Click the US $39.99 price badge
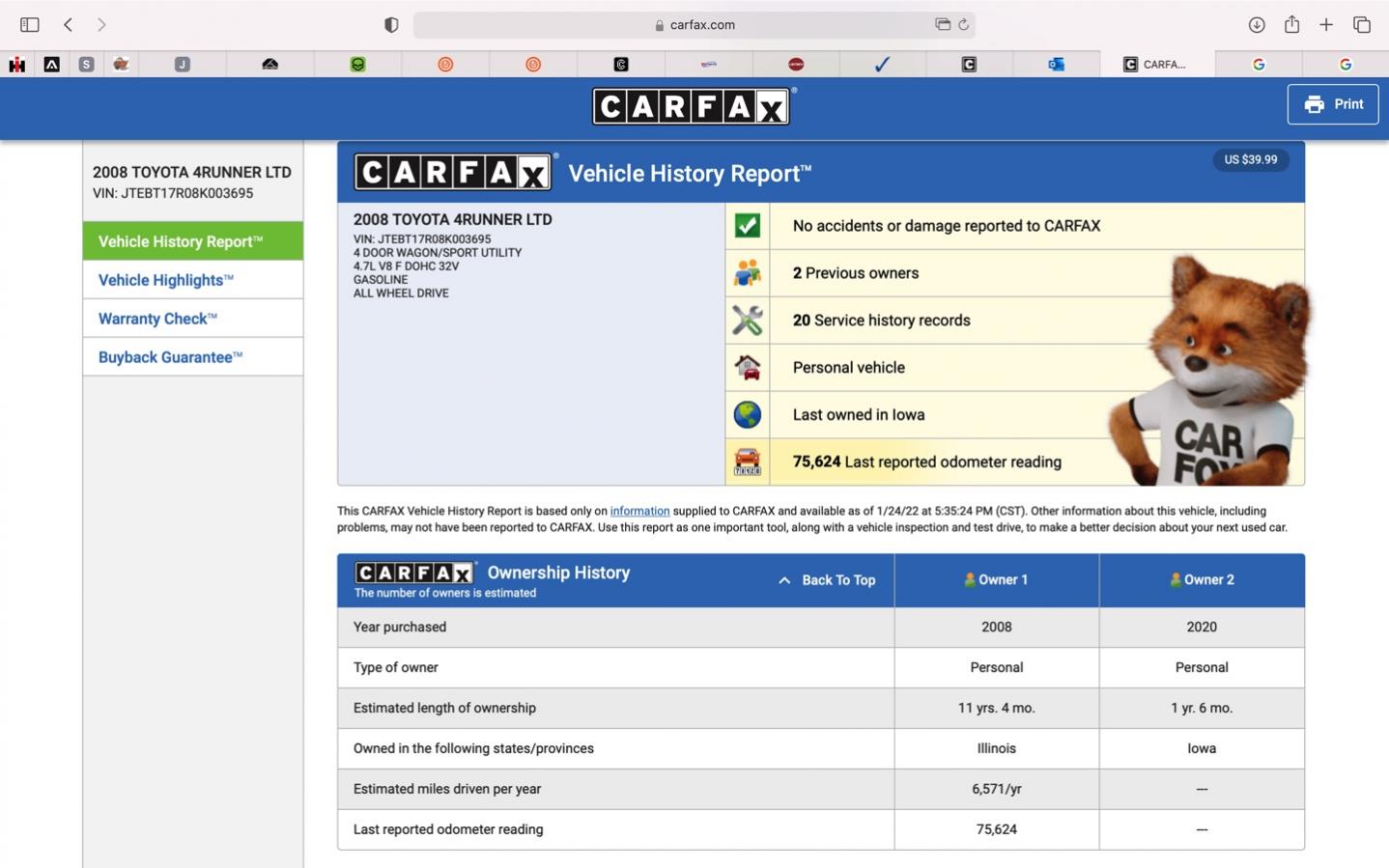Image resolution: width=1389 pixels, height=868 pixels. (1250, 159)
